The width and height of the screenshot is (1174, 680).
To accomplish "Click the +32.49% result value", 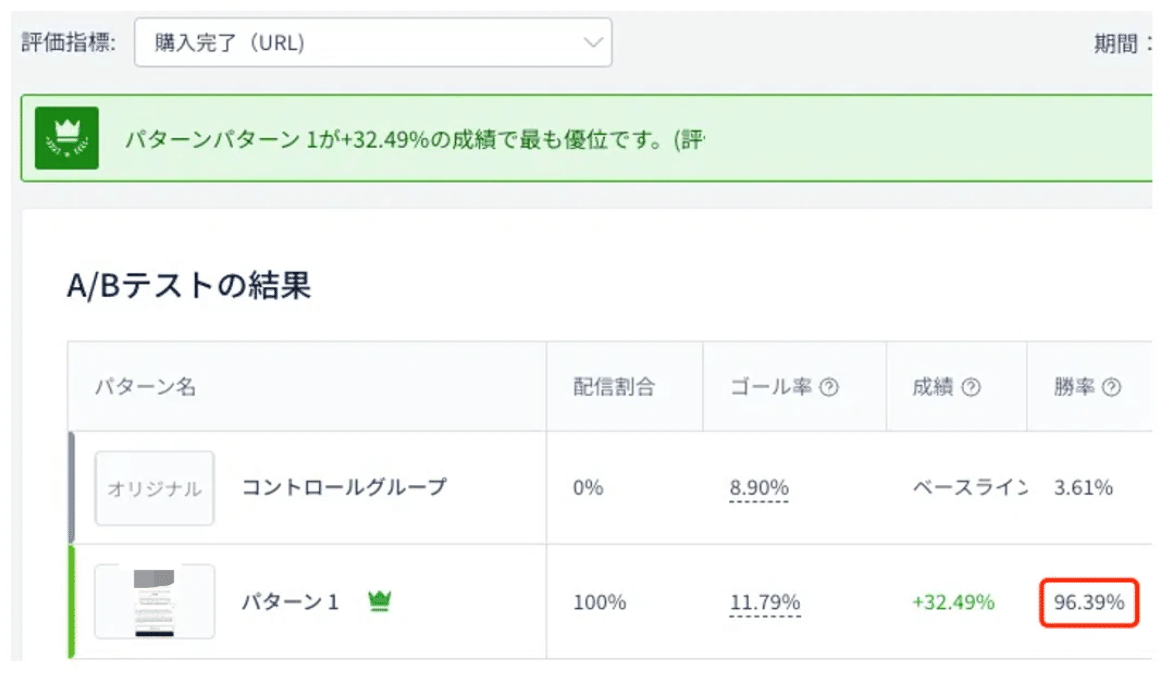I will (x=953, y=602).
